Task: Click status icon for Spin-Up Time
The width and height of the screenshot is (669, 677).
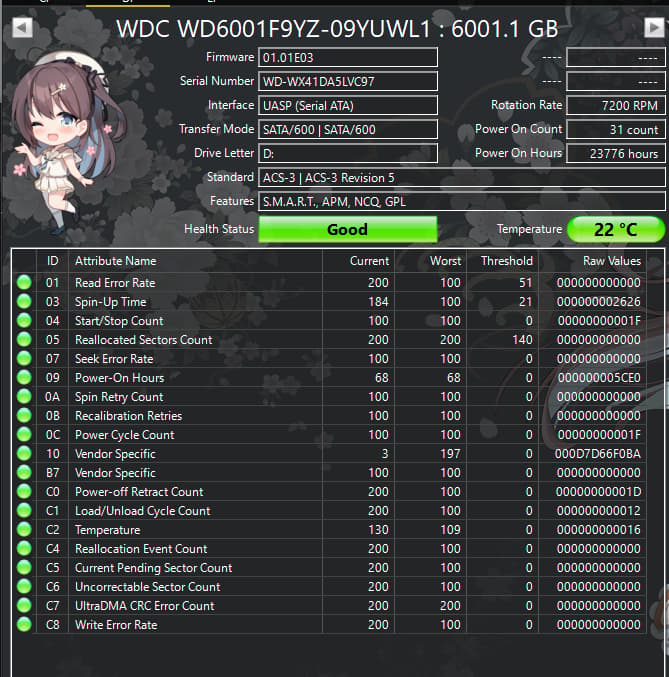Action: coord(24,301)
